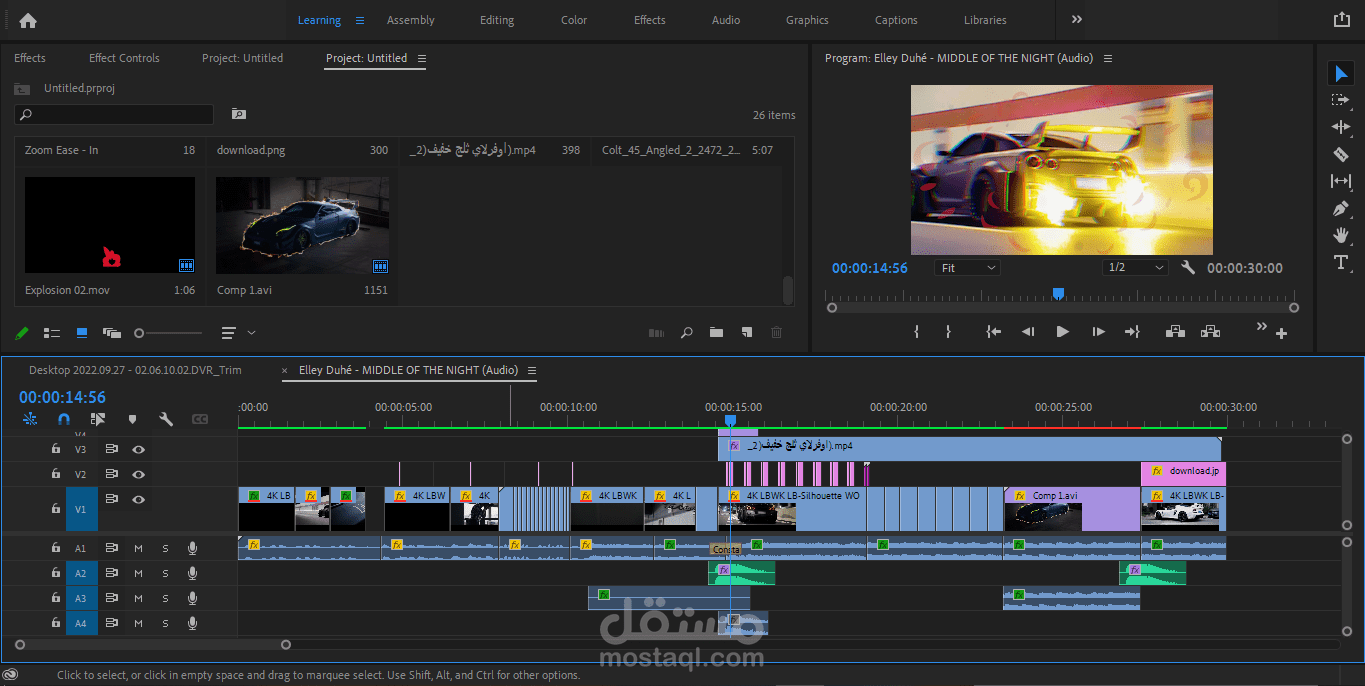Toggle insert sequences as nests option
Image resolution: width=1365 pixels, height=686 pixels.
point(28,419)
